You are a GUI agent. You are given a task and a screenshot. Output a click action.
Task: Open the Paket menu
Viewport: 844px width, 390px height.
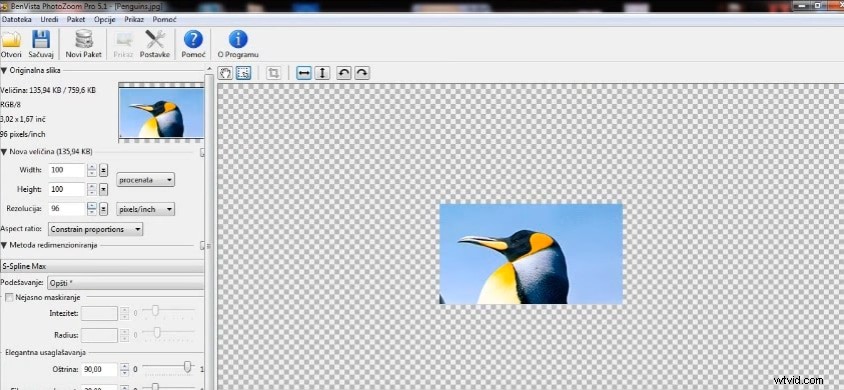(76, 19)
